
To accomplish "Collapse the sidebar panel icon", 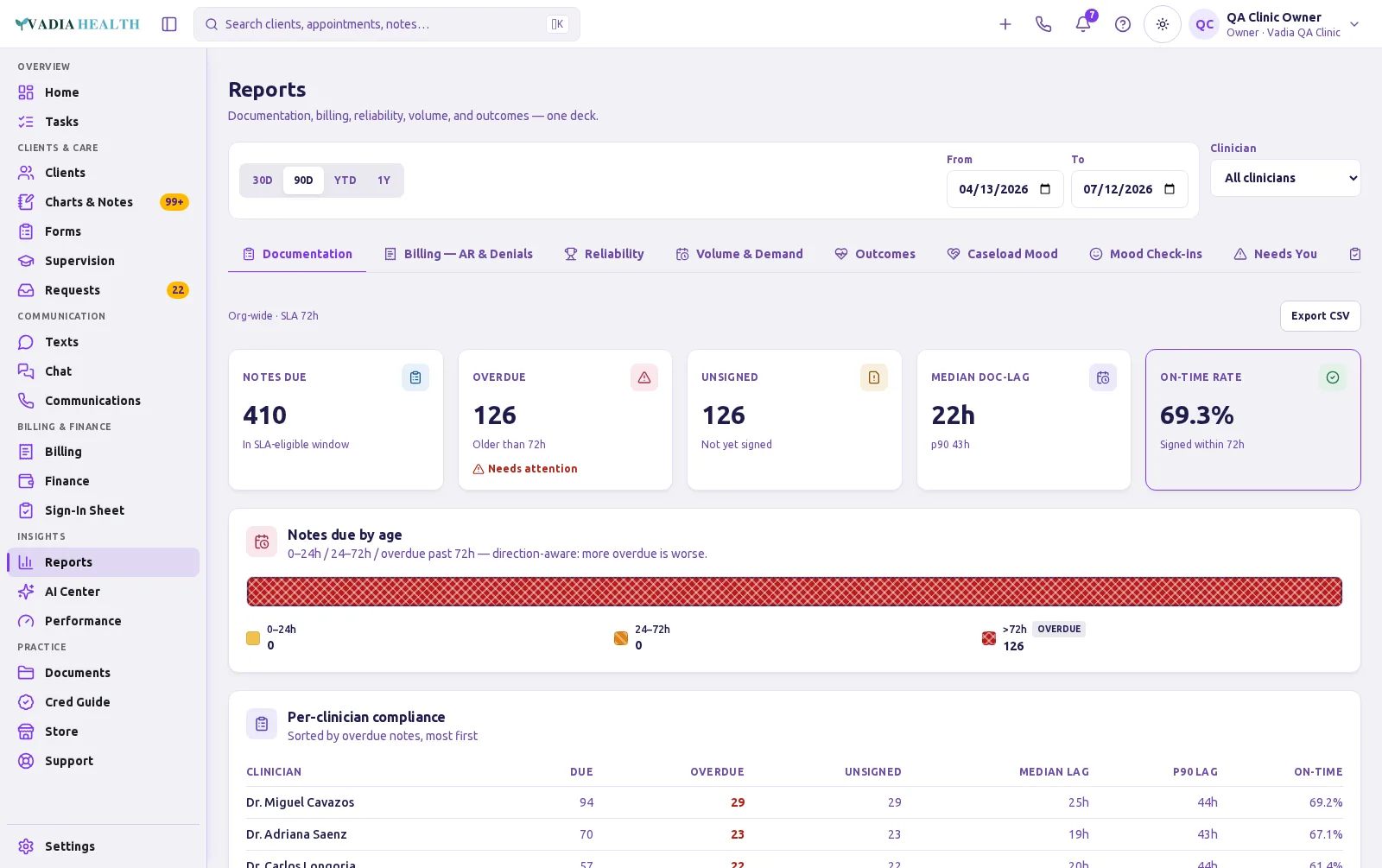I will (169, 24).
